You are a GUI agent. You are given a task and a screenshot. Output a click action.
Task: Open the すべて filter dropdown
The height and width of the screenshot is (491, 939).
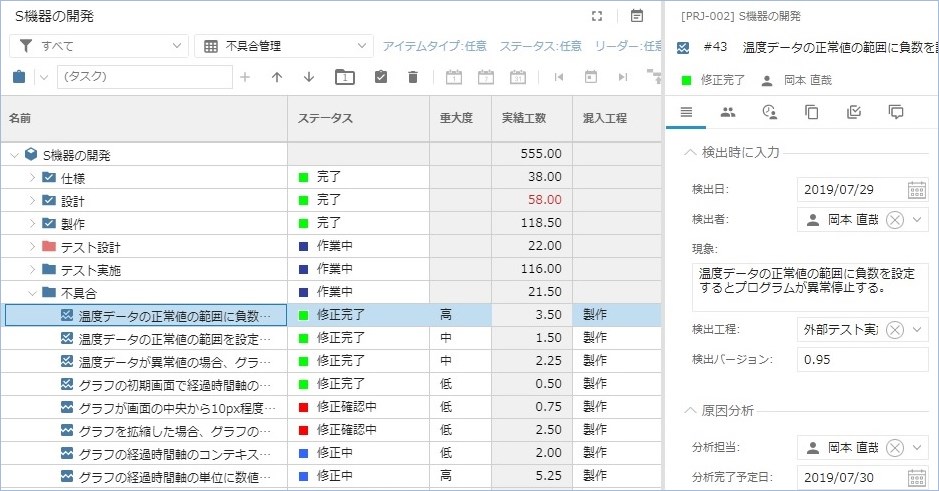(98, 46)
